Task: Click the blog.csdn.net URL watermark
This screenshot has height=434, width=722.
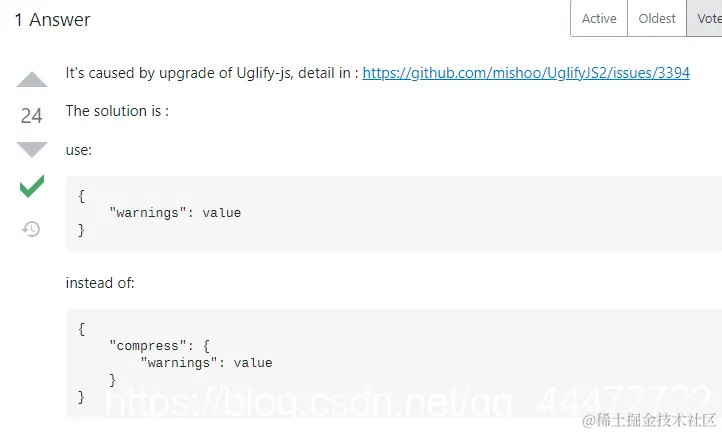Action: point(408,401)
